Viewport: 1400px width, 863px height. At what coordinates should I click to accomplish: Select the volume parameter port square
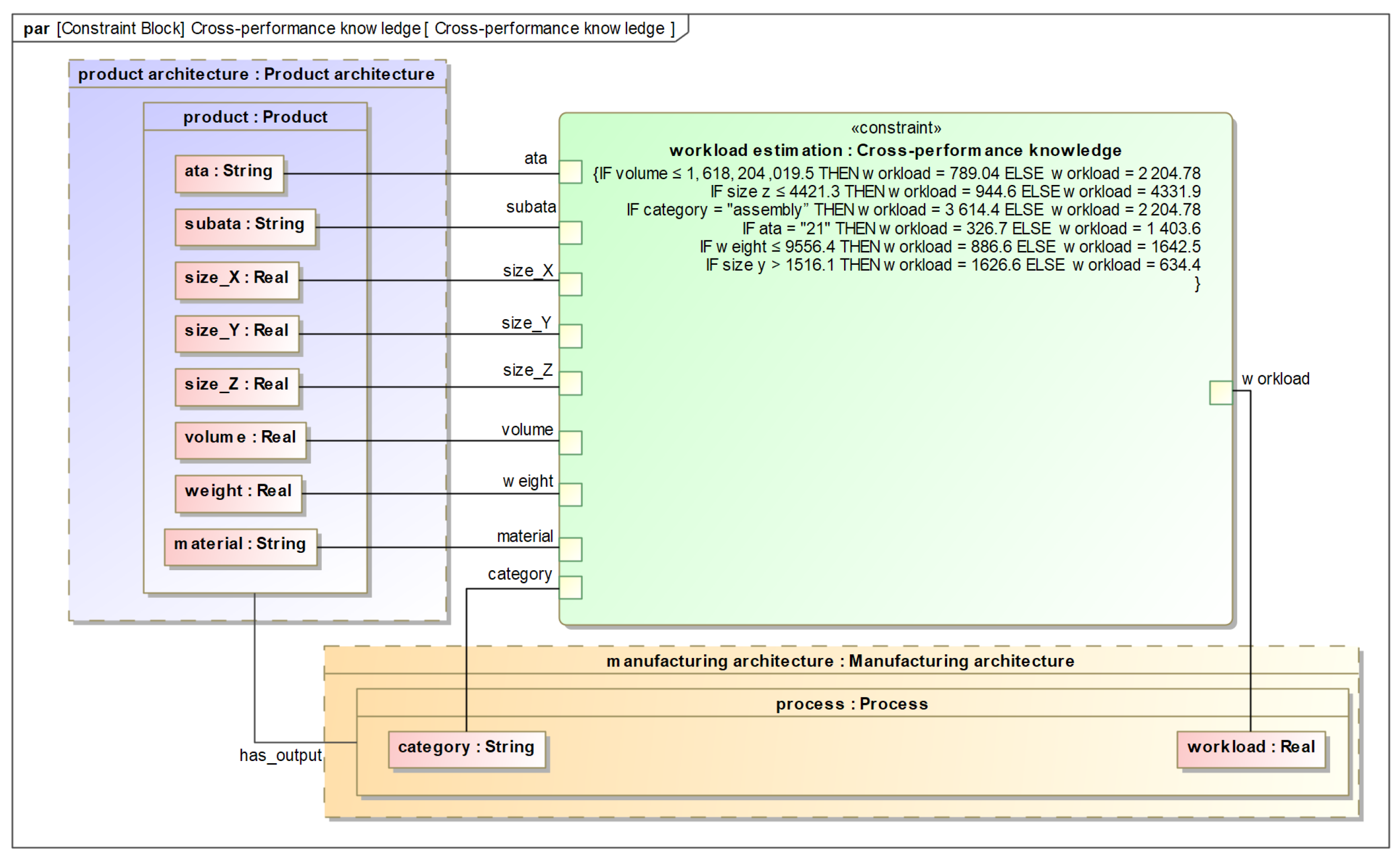[570, 443]
